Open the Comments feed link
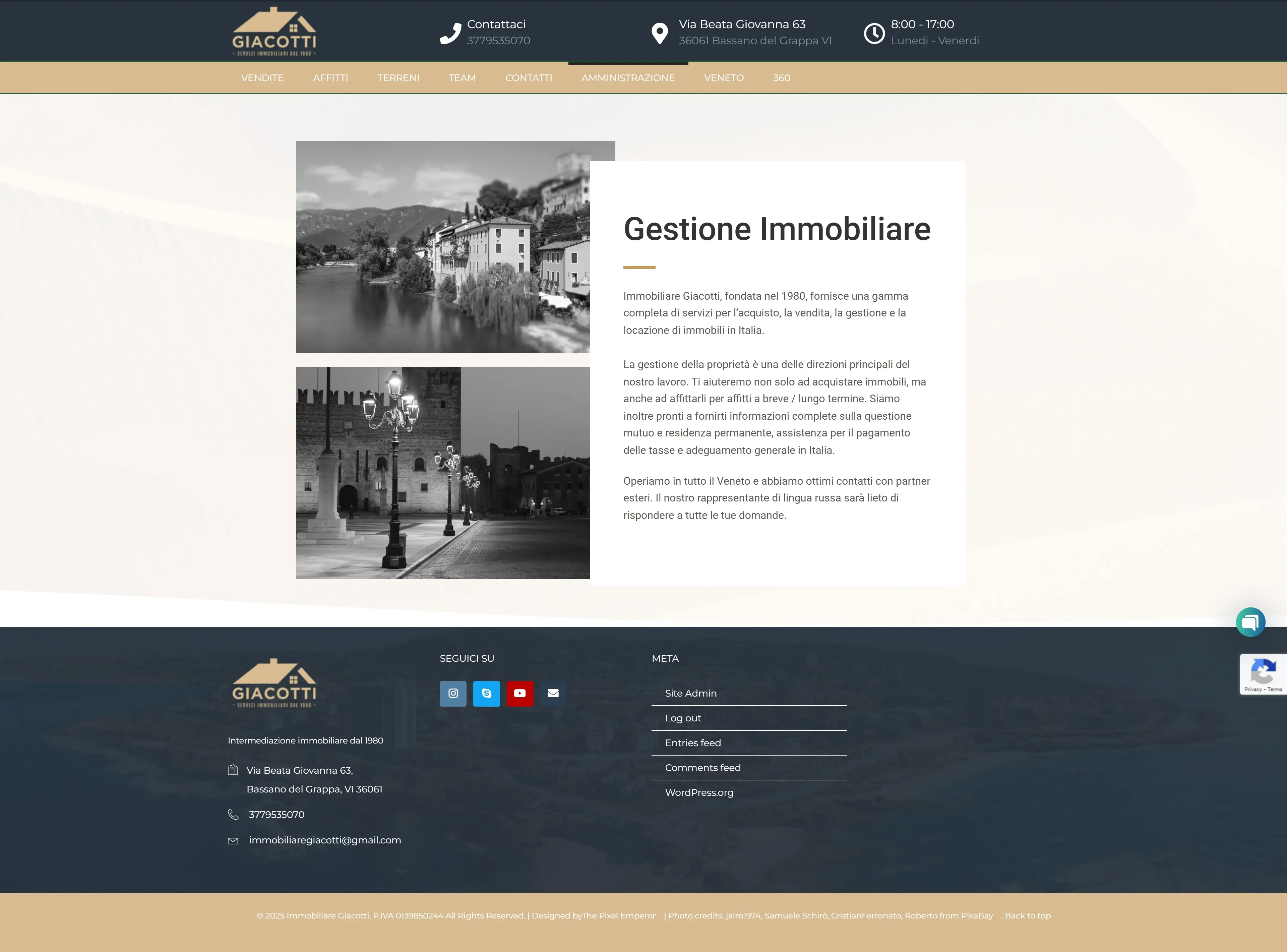The width and height of the screenshot is (1287, 952). (x=703, y=768)
